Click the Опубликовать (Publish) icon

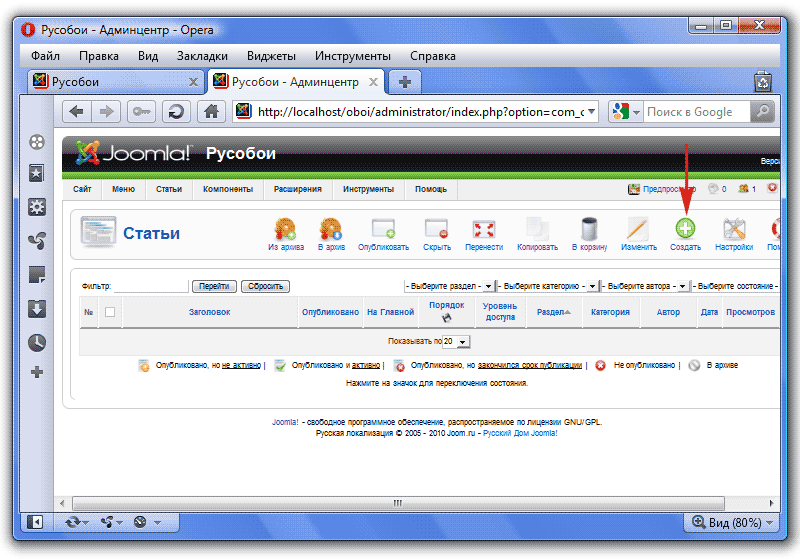point(384,229)
